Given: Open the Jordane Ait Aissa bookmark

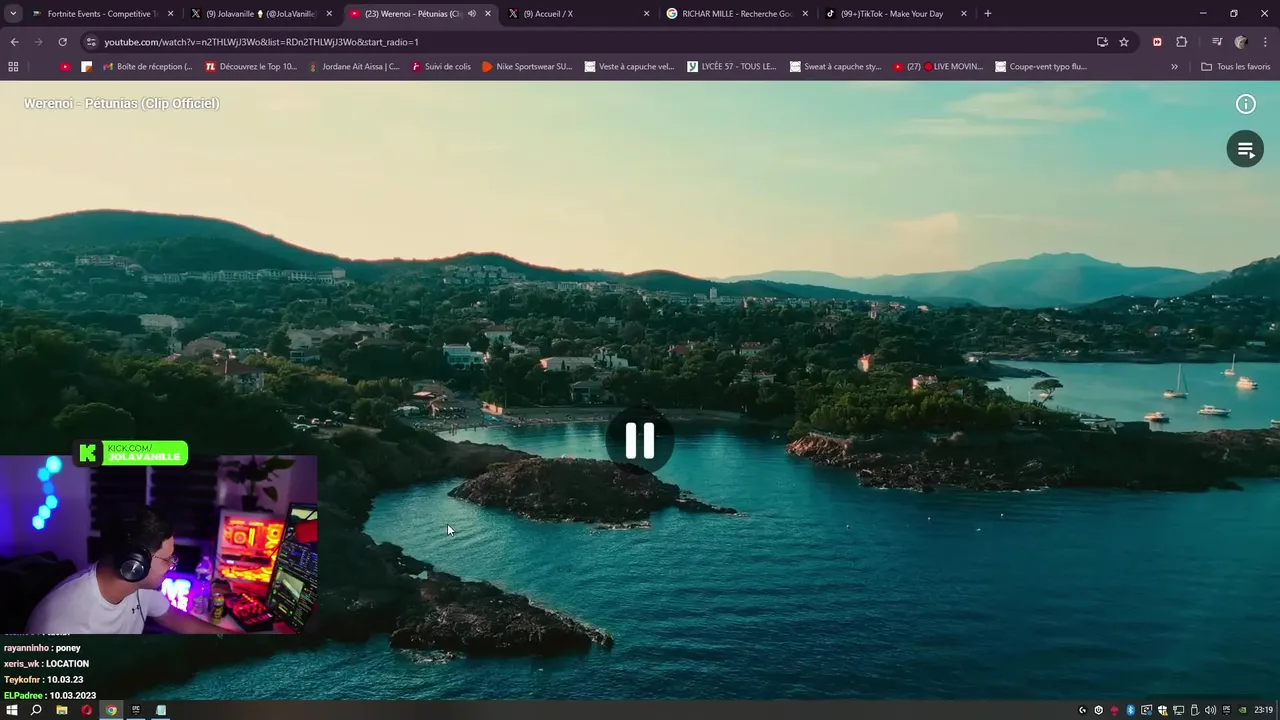Looking at the screenshot, I should coord(353,67).
